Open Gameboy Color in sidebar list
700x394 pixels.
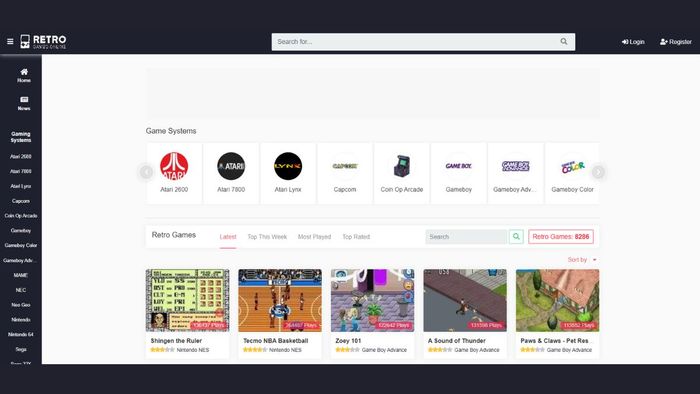click(x=21, y=245)
